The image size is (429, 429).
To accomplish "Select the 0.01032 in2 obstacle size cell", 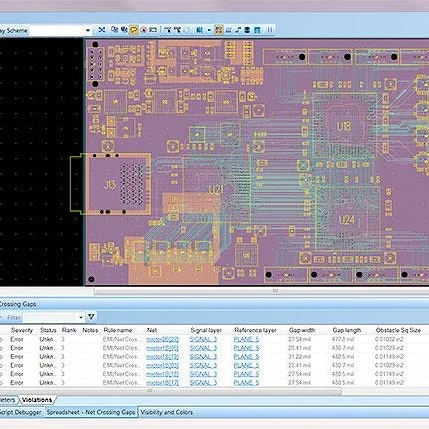I will tap(389, 339).
